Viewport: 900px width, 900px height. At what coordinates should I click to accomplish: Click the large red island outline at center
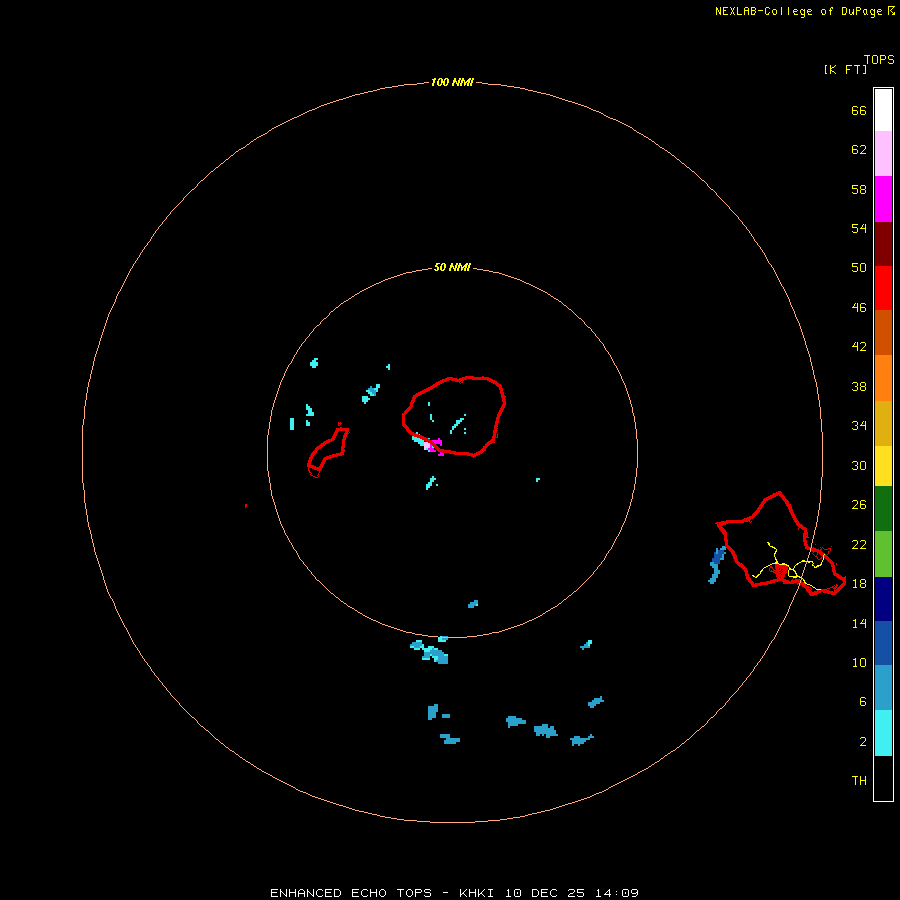[x=454, y=417]
